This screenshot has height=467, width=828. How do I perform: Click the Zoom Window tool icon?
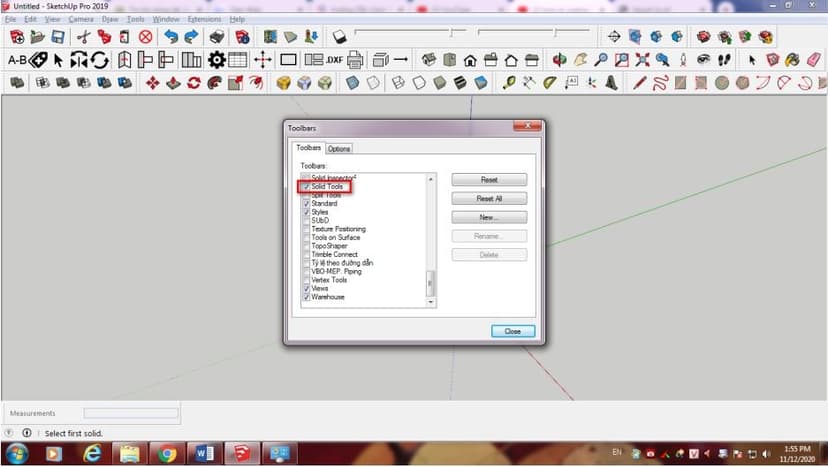pyautogui.click(x=622, y=60)
